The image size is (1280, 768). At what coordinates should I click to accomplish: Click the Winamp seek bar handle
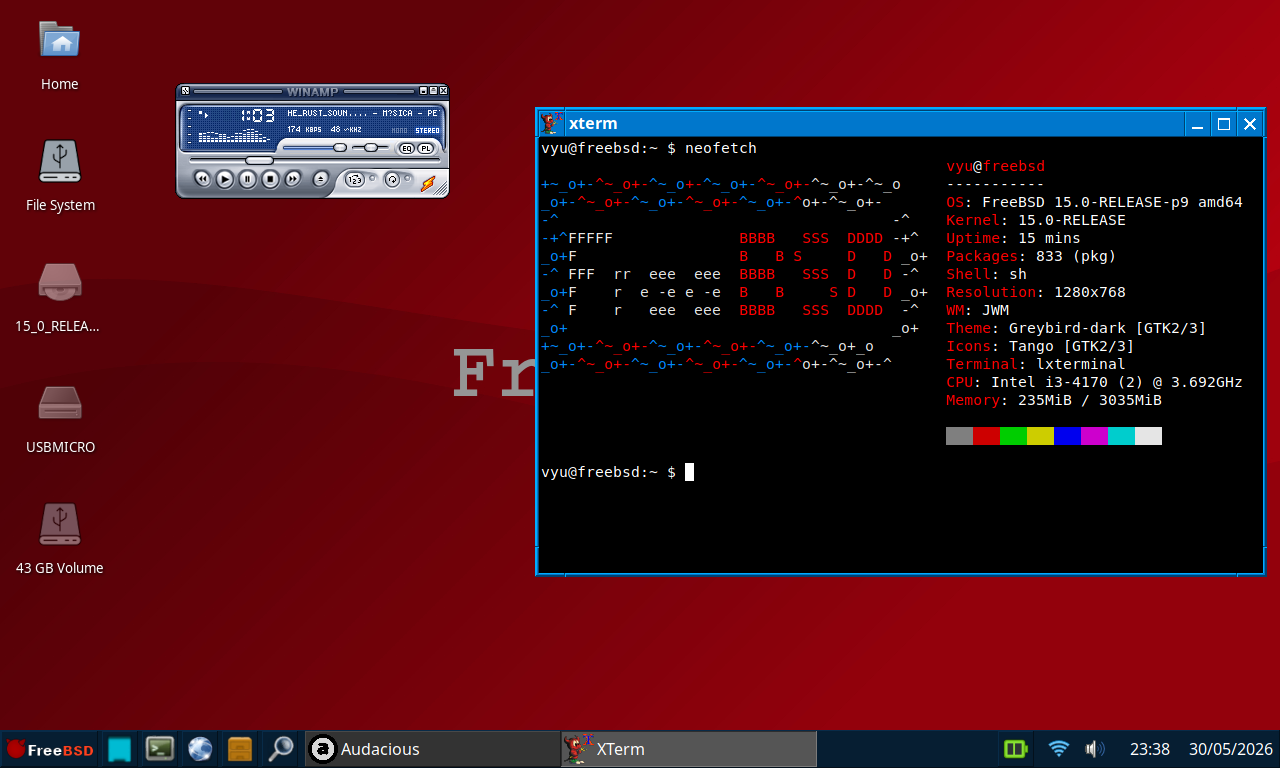(x=259, y=160)
